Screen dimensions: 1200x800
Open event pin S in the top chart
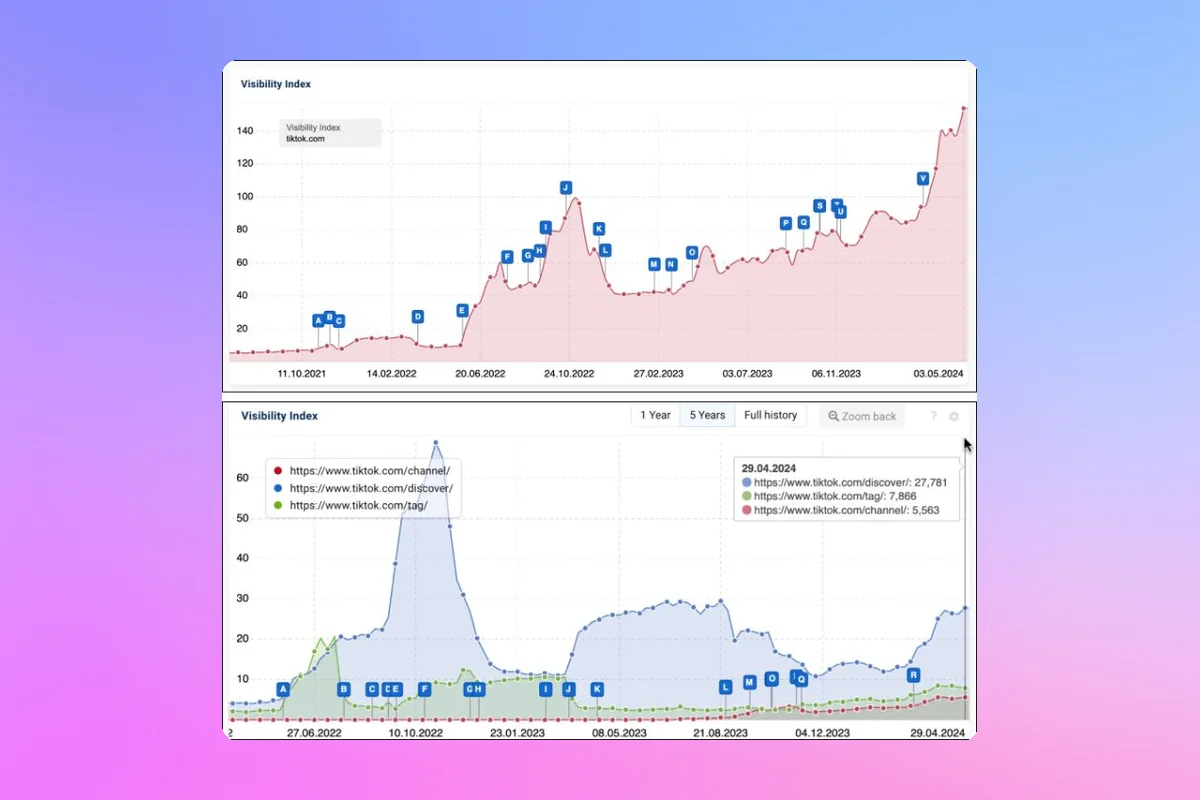click(x=820, y=206)
